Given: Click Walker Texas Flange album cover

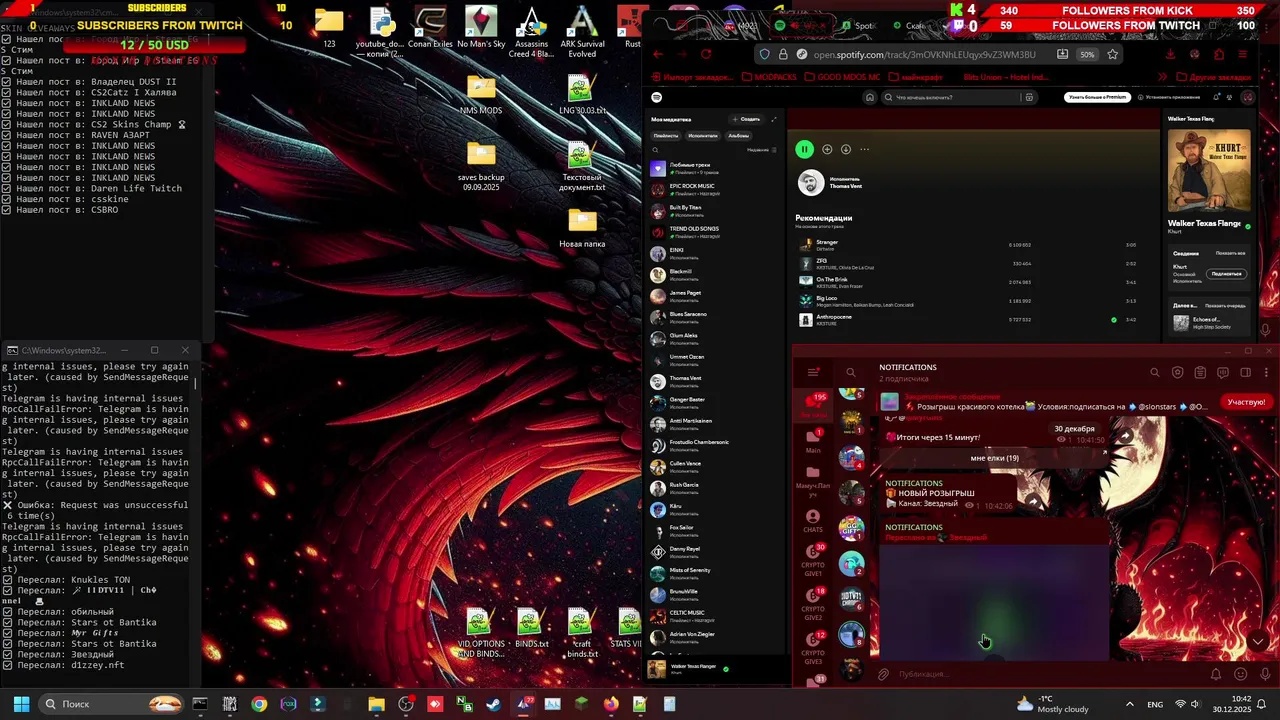Looking at the screenshot, I should tap(1208, 170).
